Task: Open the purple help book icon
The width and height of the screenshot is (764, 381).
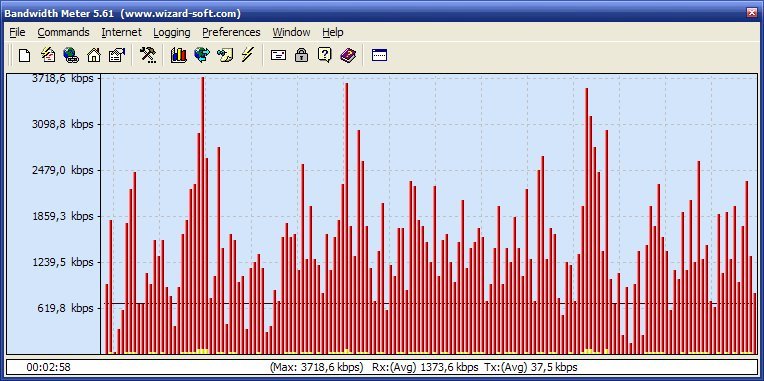Action: [x=348, y=55]
